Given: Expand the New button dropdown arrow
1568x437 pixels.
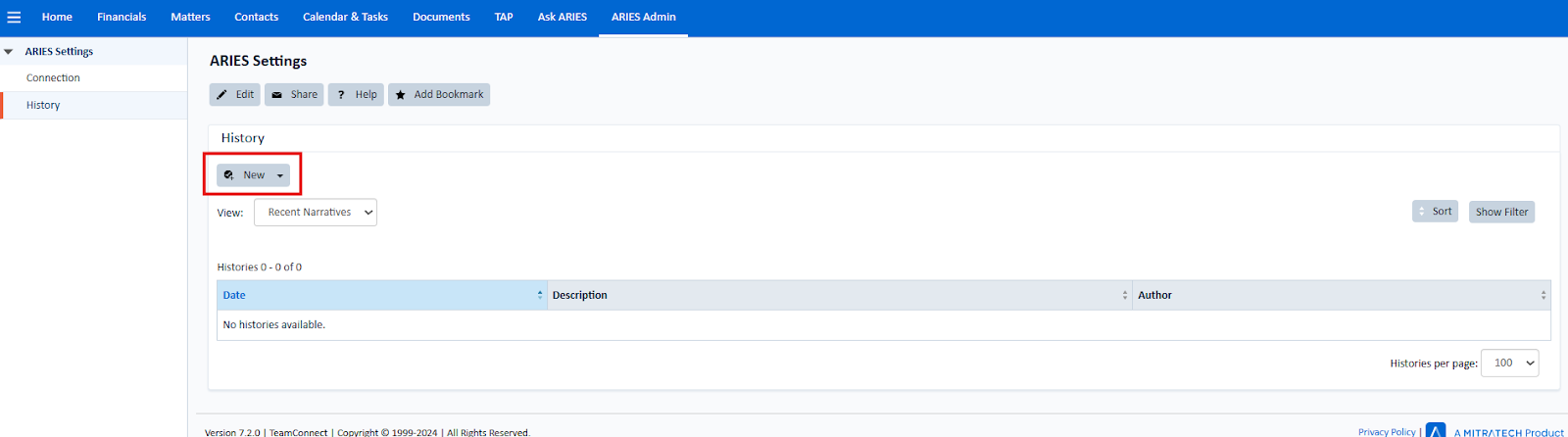Looking at the screenshot, I should click(280, 175).
